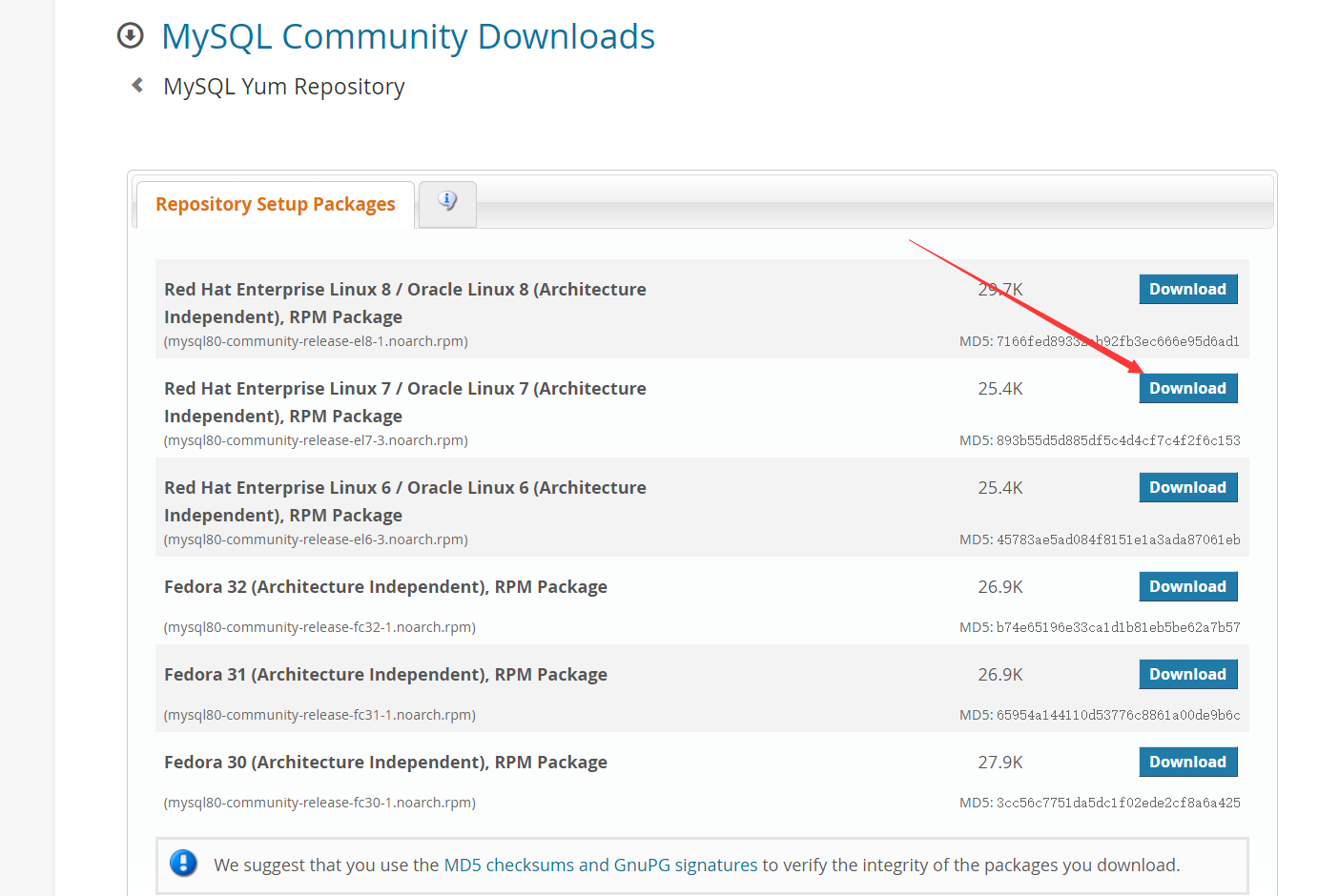Click the blue exclamation notice icon
The image size is (1339, 896).
pyautogui.click(x=183, y=864)
